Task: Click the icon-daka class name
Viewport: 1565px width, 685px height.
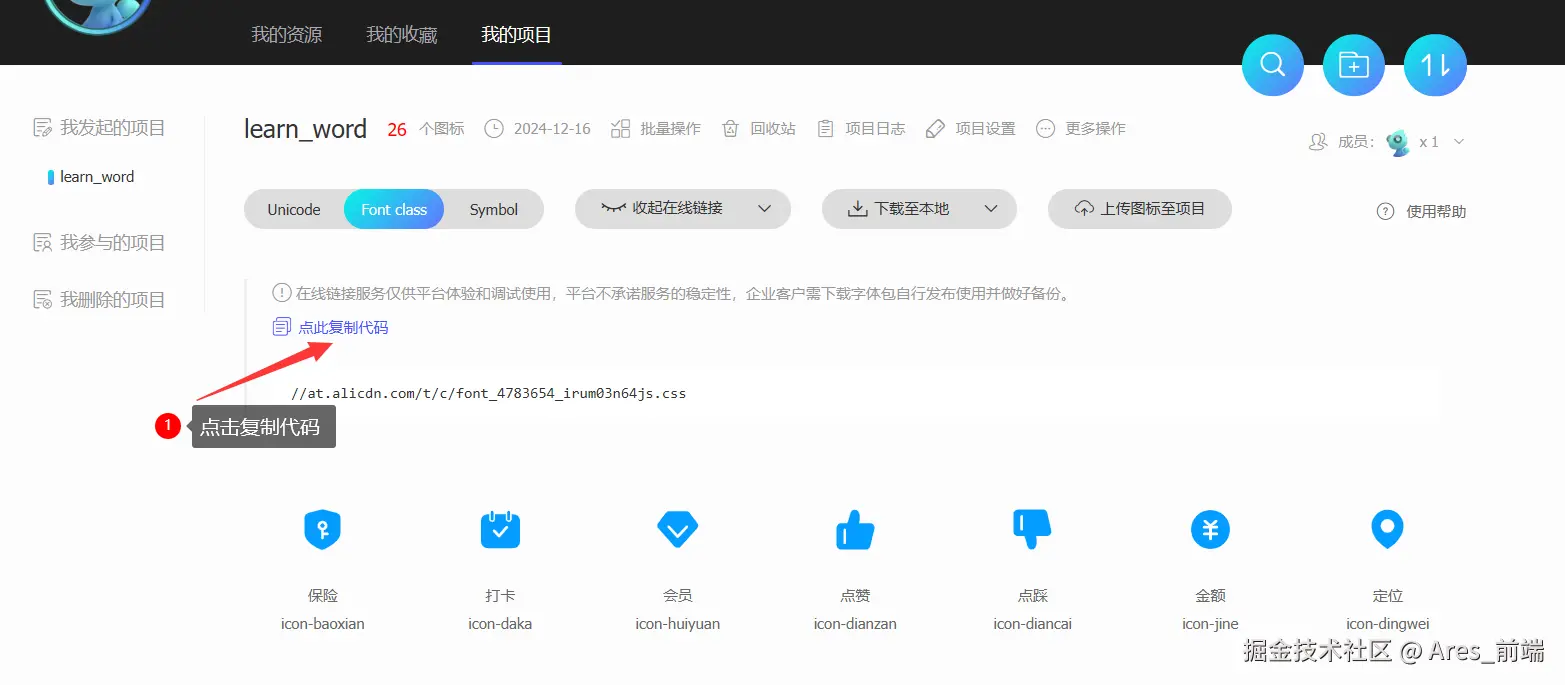Action: tap(500, 624)
